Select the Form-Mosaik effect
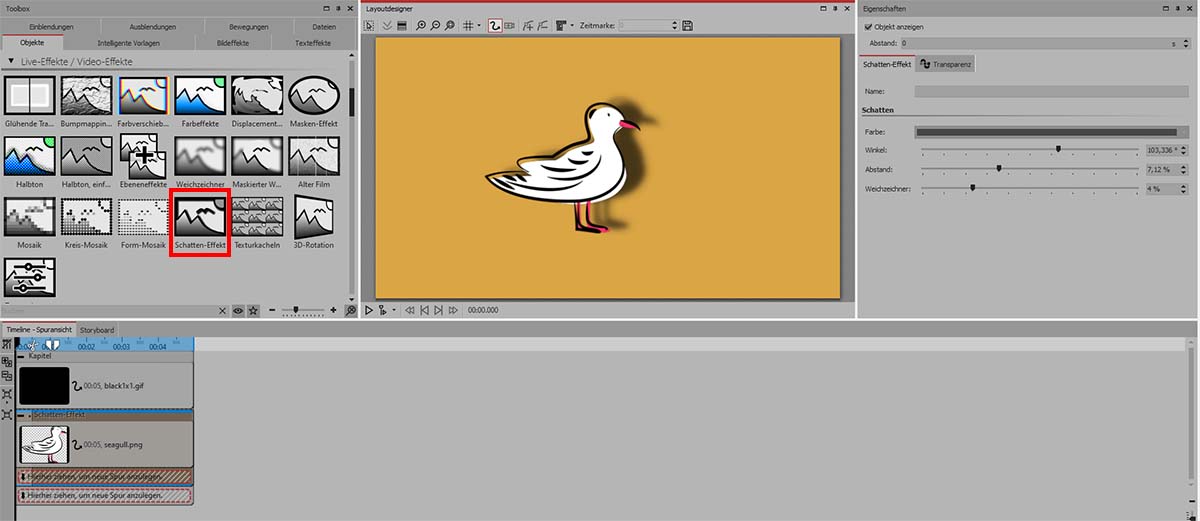1200x521 pixels. (143, 217)
